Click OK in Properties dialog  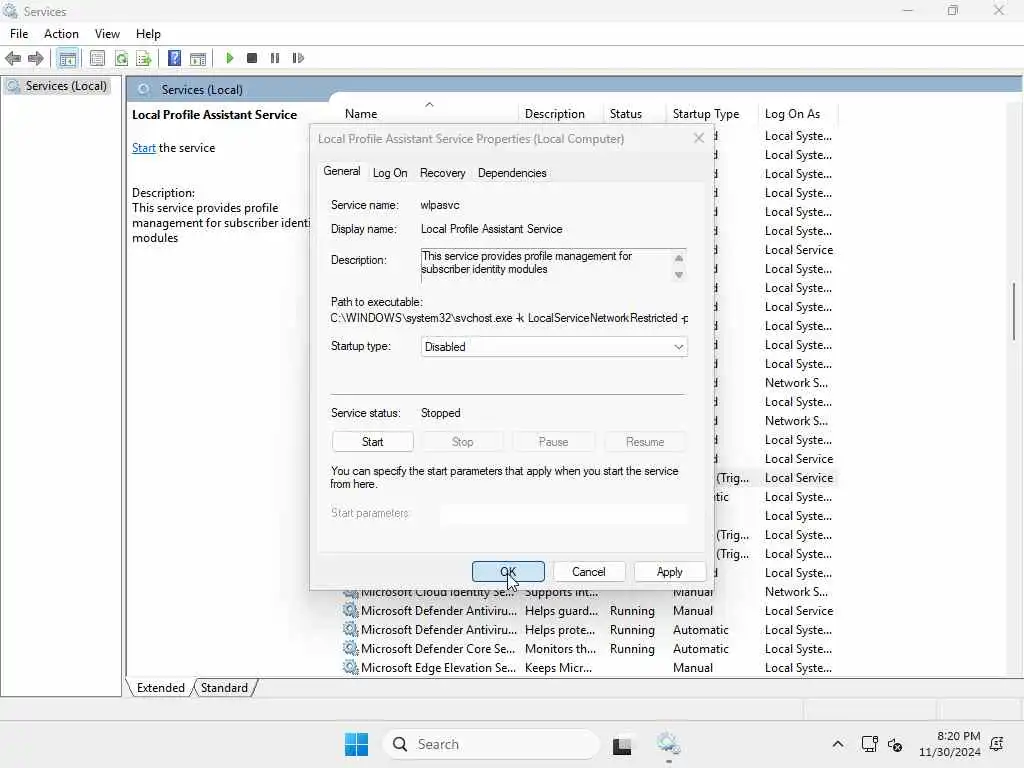point(508,571)
